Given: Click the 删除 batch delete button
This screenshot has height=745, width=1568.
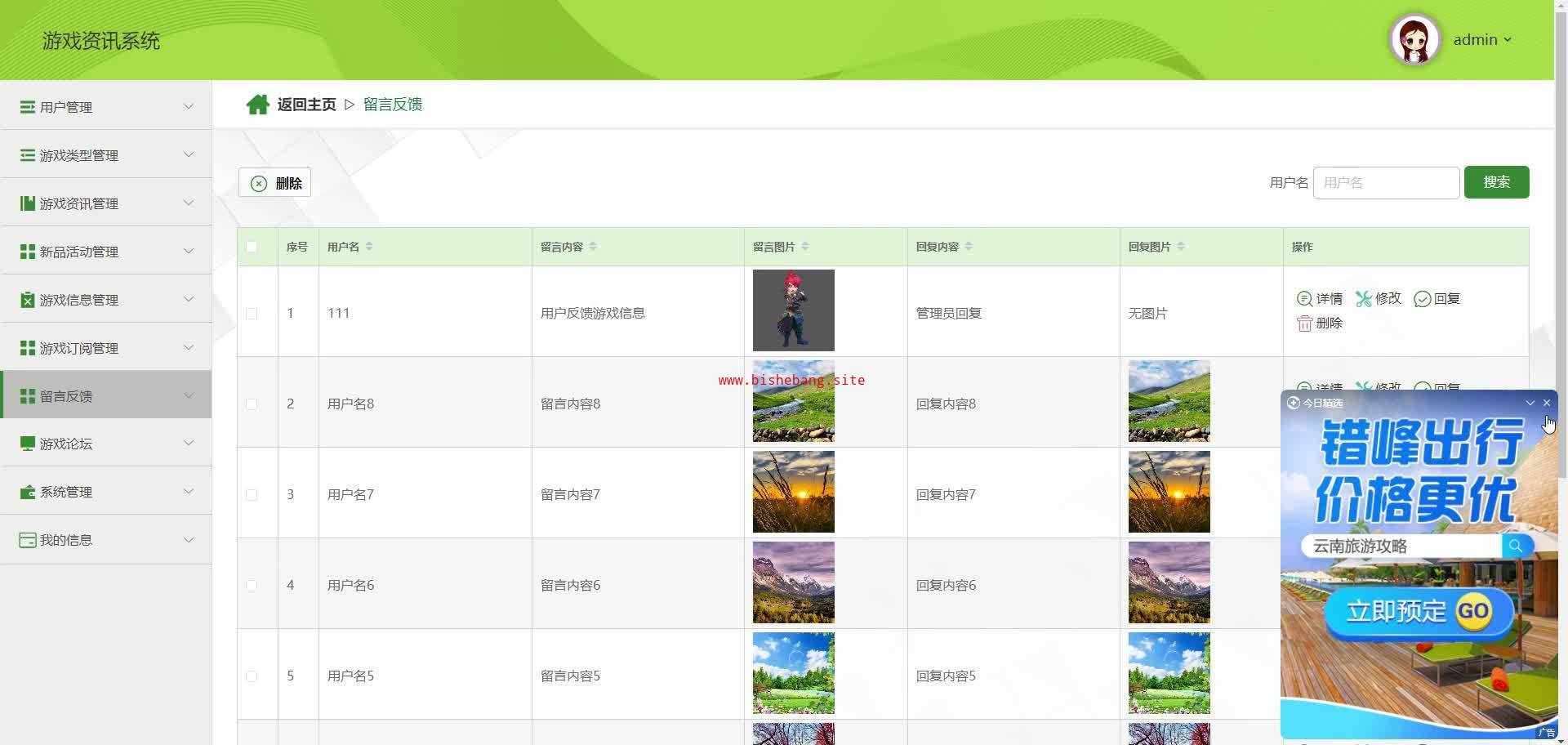Looking at the screenshot, I should coord(275,183).
